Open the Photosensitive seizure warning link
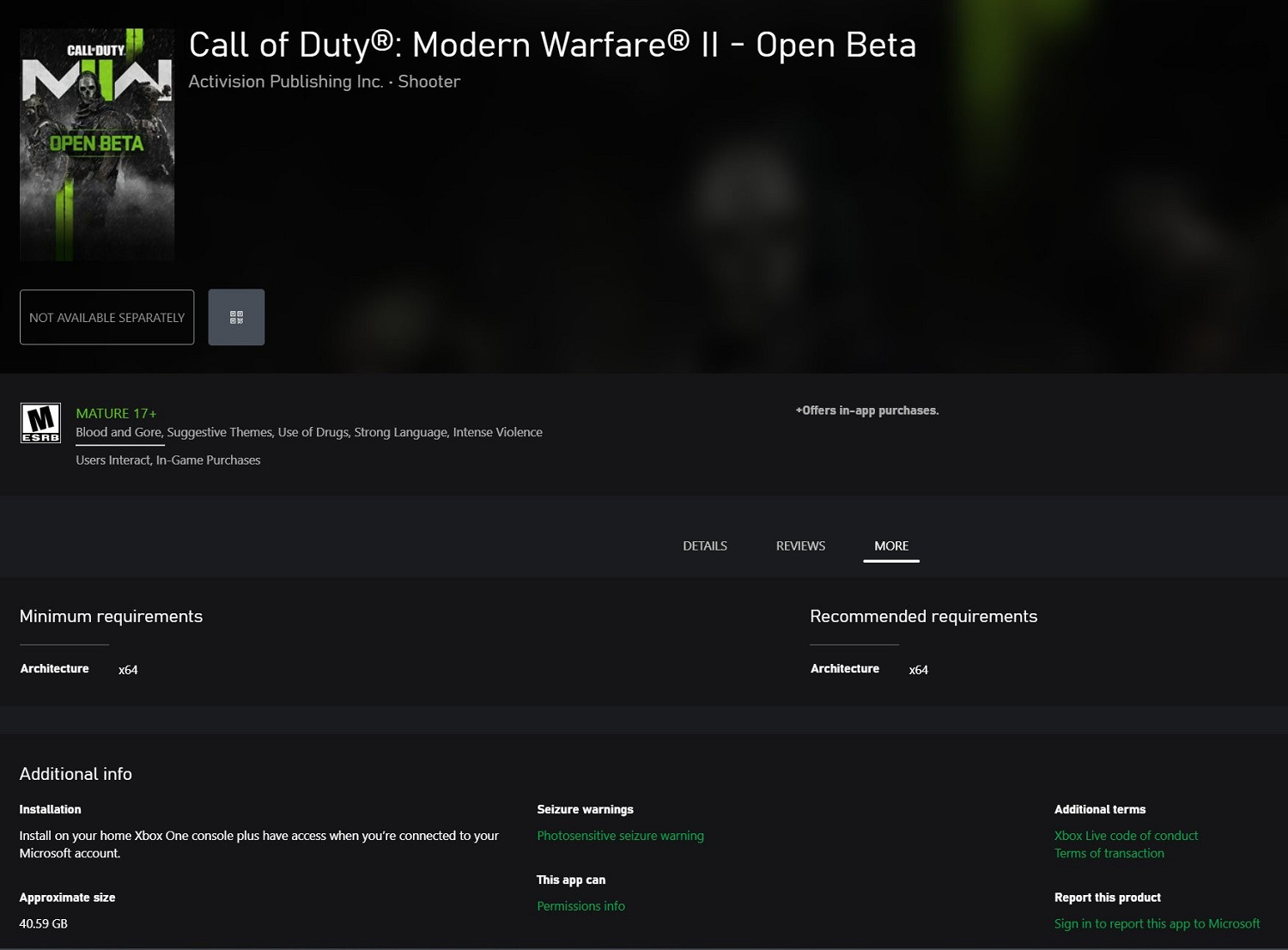1288x950 pixels. pyautogui.click(x=620, y=836)
